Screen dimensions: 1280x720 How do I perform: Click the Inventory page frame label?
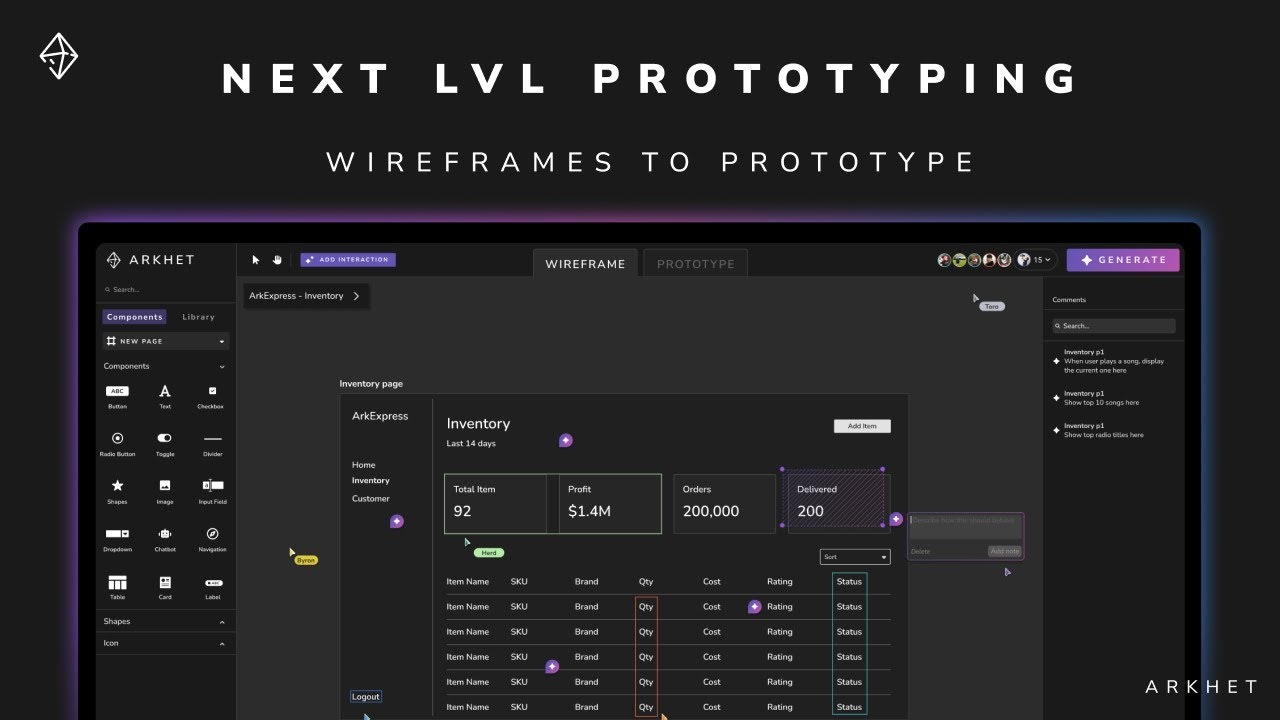(371, 384)
